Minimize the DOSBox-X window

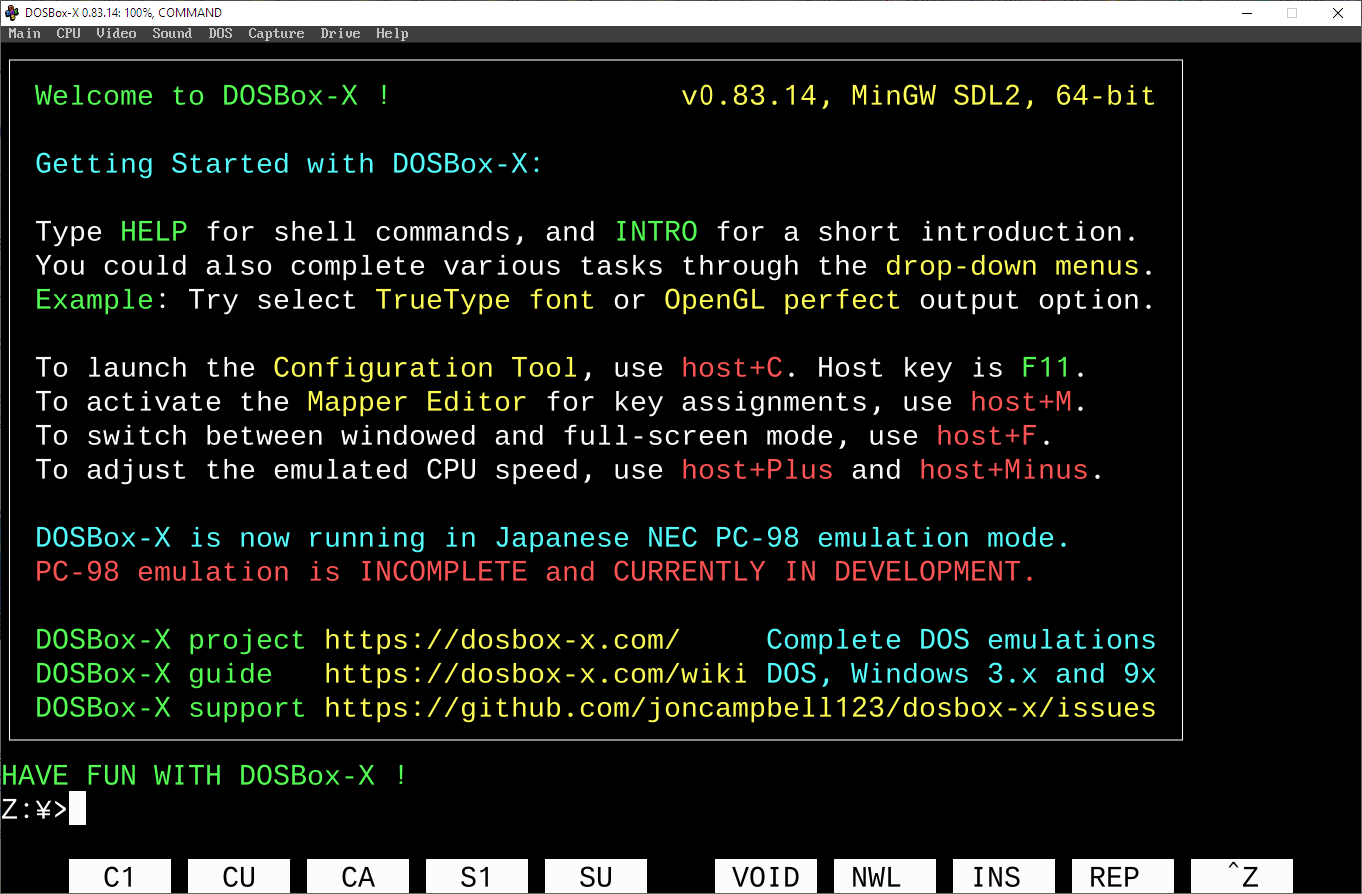click(1246, 13)
